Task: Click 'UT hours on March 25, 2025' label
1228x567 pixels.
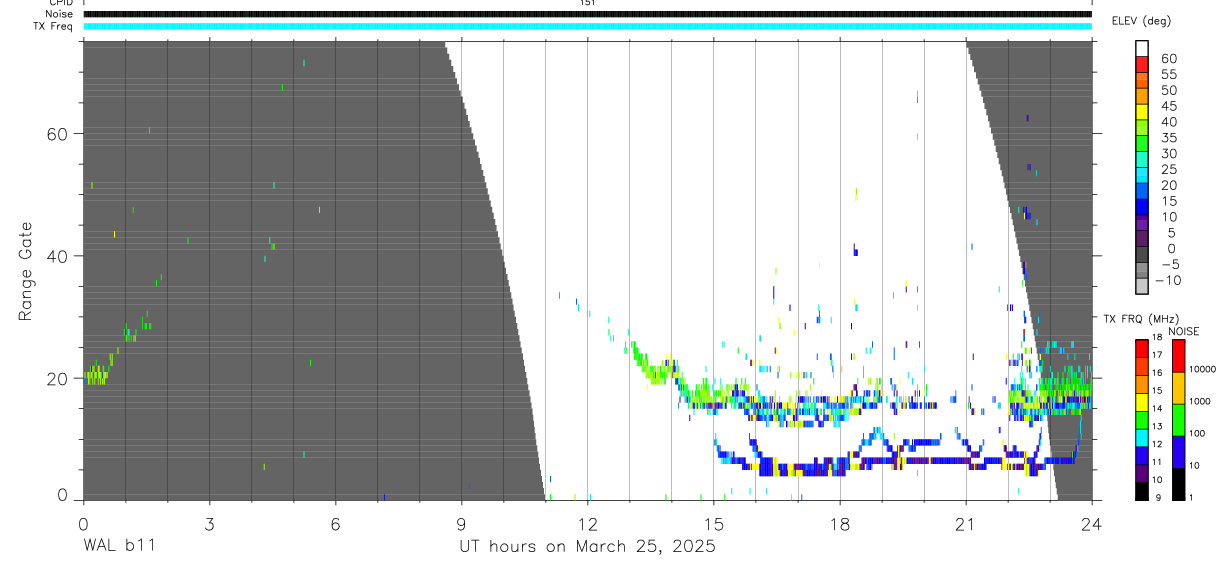Action: click(587, 547)
